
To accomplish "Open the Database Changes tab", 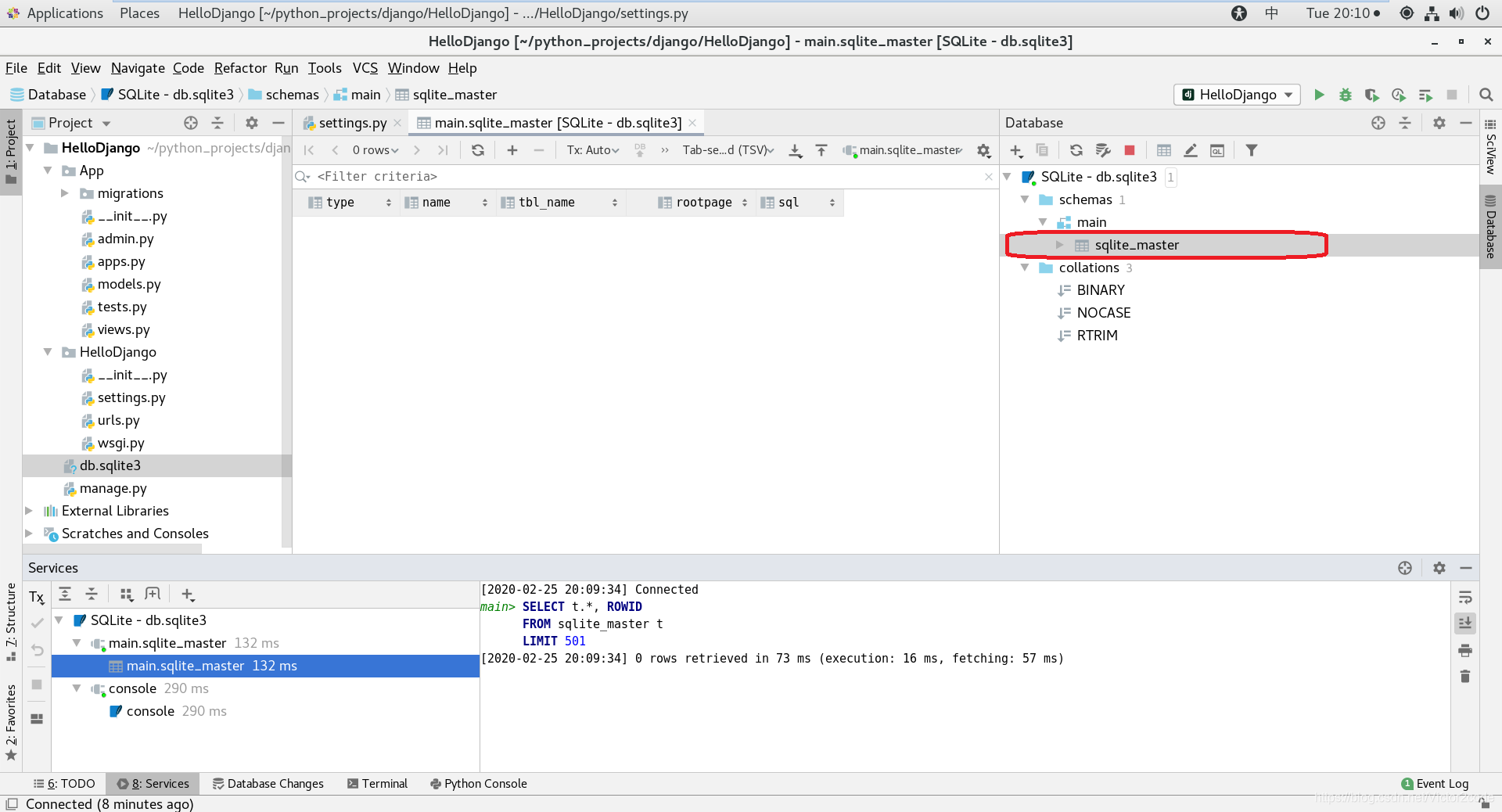I will click(x=268, y=784).
